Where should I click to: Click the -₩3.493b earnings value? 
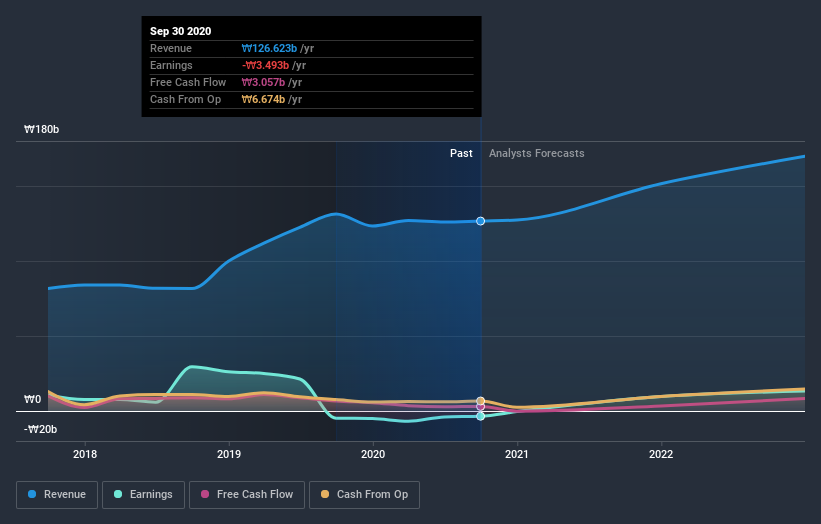click(x=265, y=65)
